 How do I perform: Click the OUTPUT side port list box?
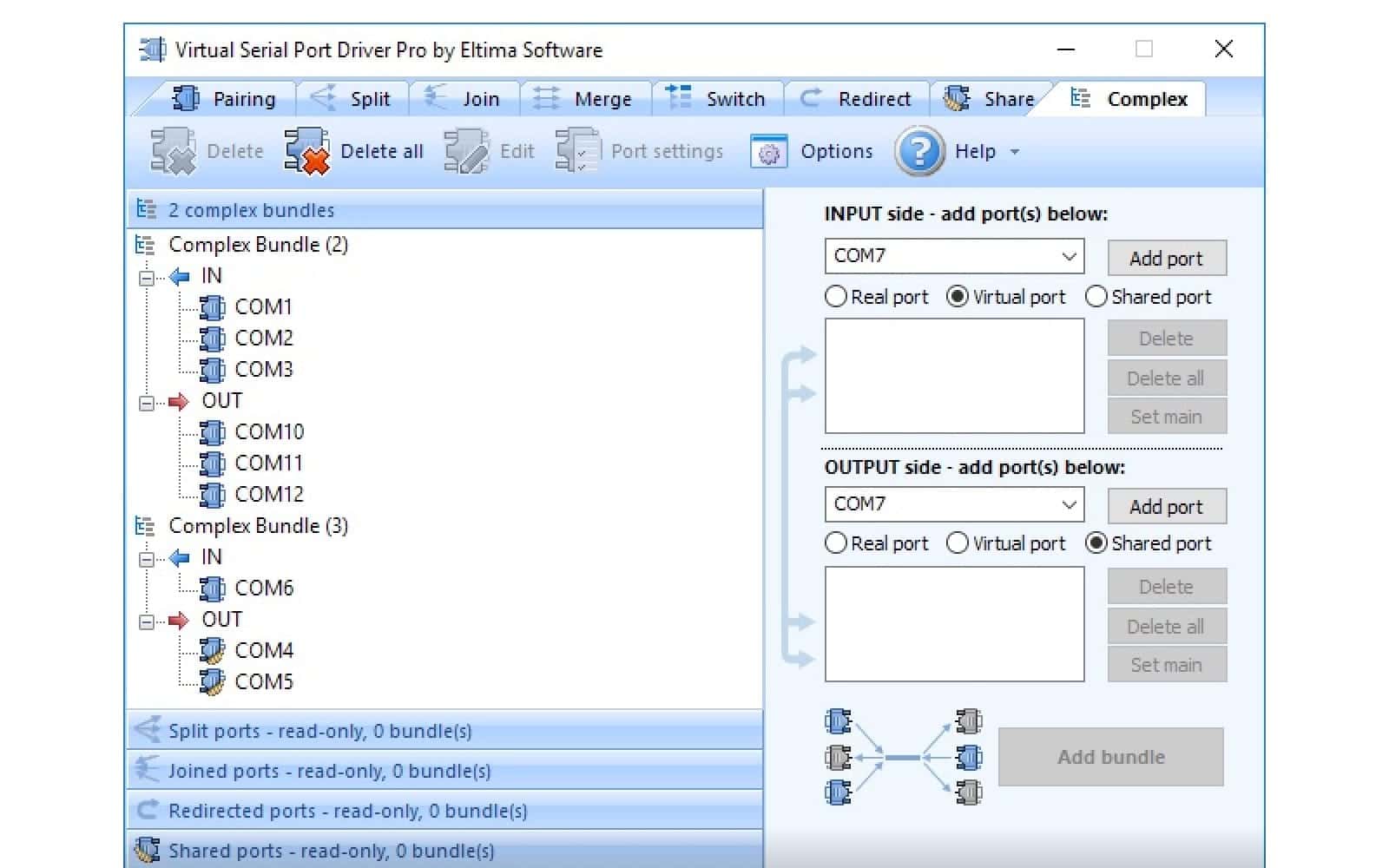coord(954,624)
